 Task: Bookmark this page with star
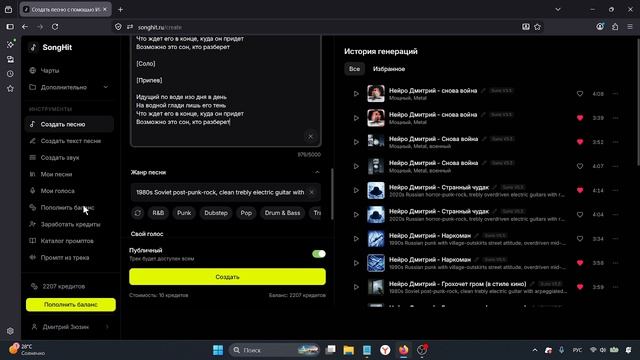(538, 27)
